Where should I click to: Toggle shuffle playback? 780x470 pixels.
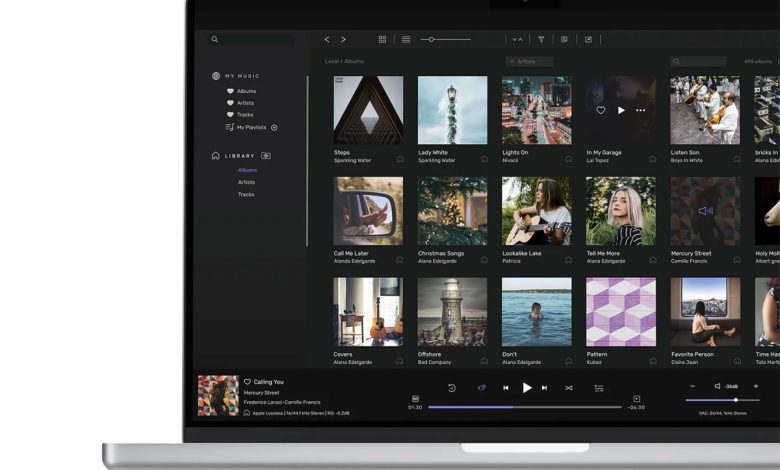[569, 388]
